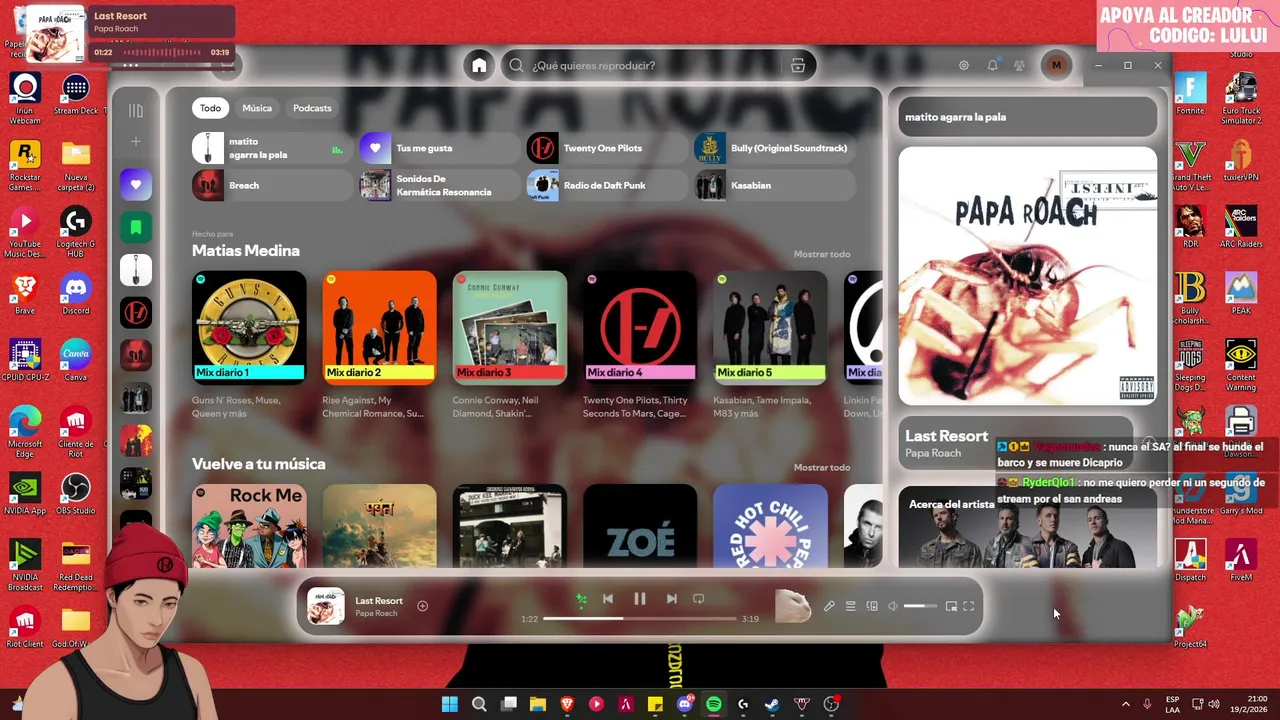This screenshot has width=1280, height=720.
Task: Open the play queue icon
Action: click(851, 606)
